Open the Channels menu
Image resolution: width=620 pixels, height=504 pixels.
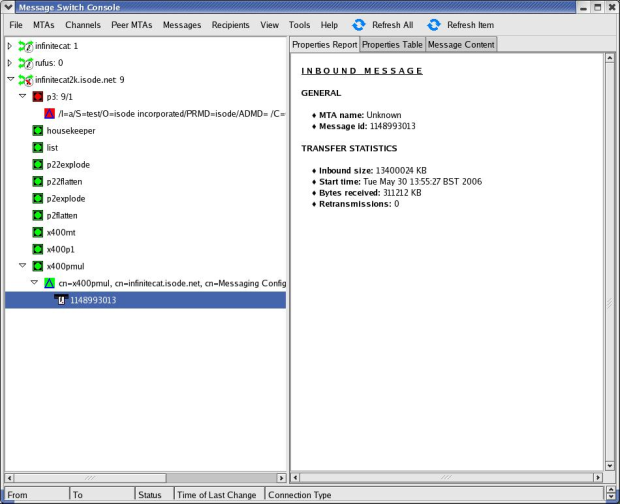[x=83, y=25]
